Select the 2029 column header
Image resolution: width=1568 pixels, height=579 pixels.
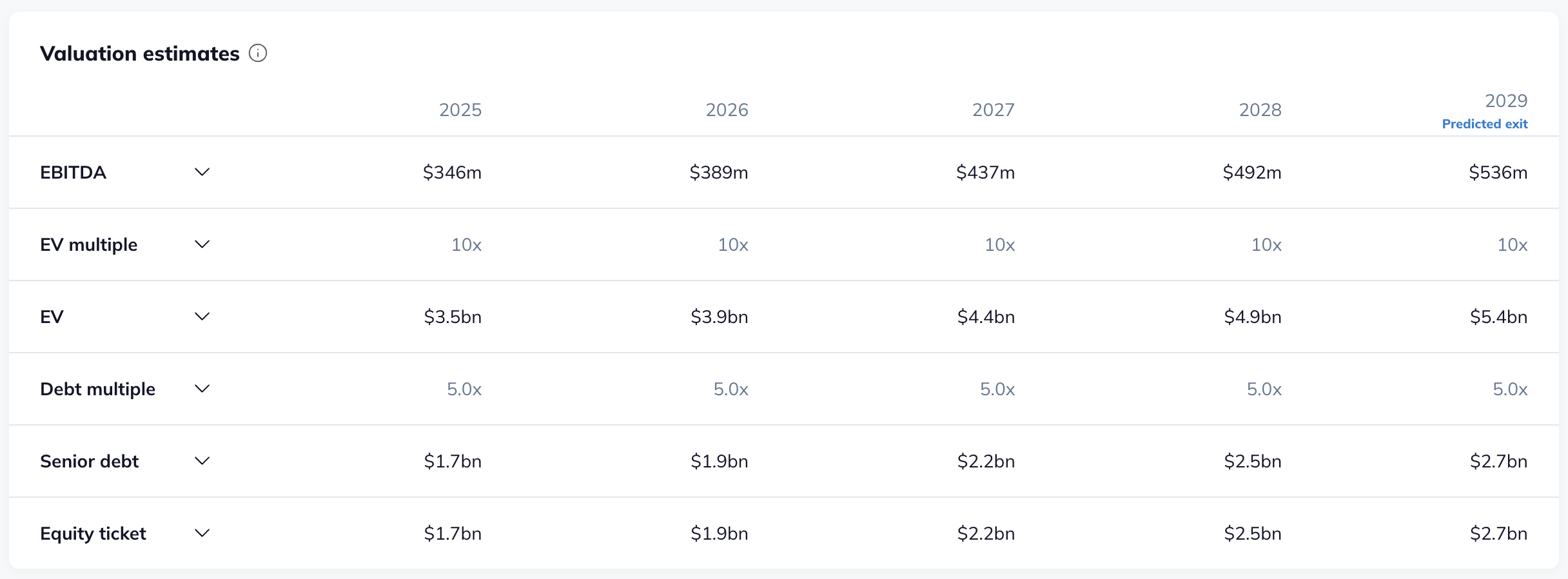(x=1506, y=101)
